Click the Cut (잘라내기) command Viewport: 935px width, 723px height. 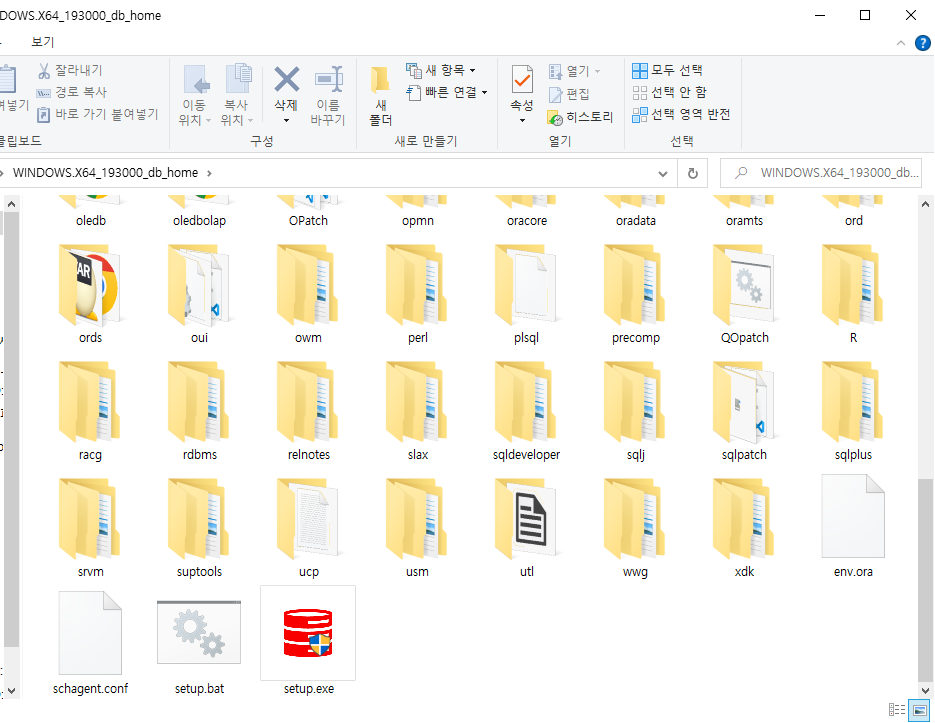70,70
